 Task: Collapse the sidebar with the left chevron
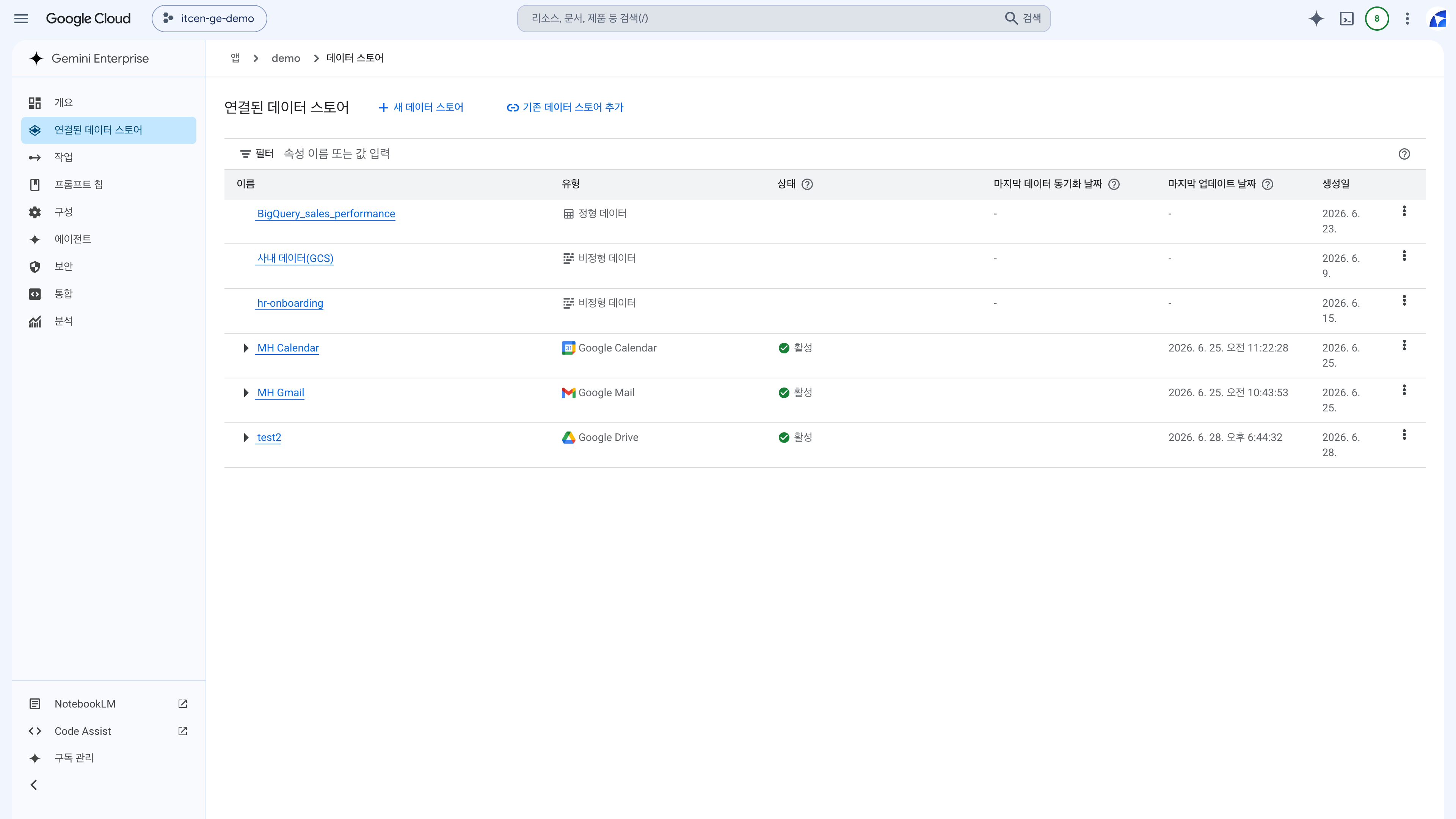(34, 785)
